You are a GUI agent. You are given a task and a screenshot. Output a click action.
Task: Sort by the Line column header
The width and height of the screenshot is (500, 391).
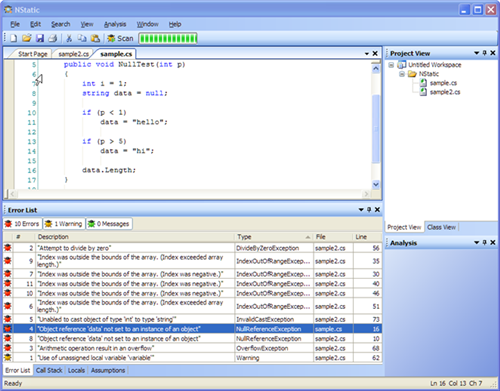367,237
